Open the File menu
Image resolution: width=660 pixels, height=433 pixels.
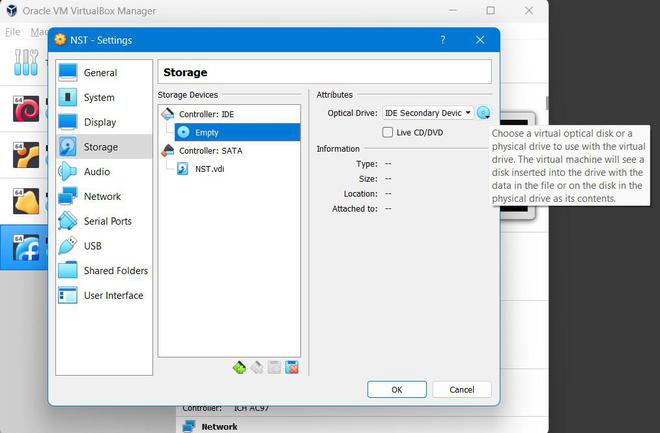[x=13, y=32]
